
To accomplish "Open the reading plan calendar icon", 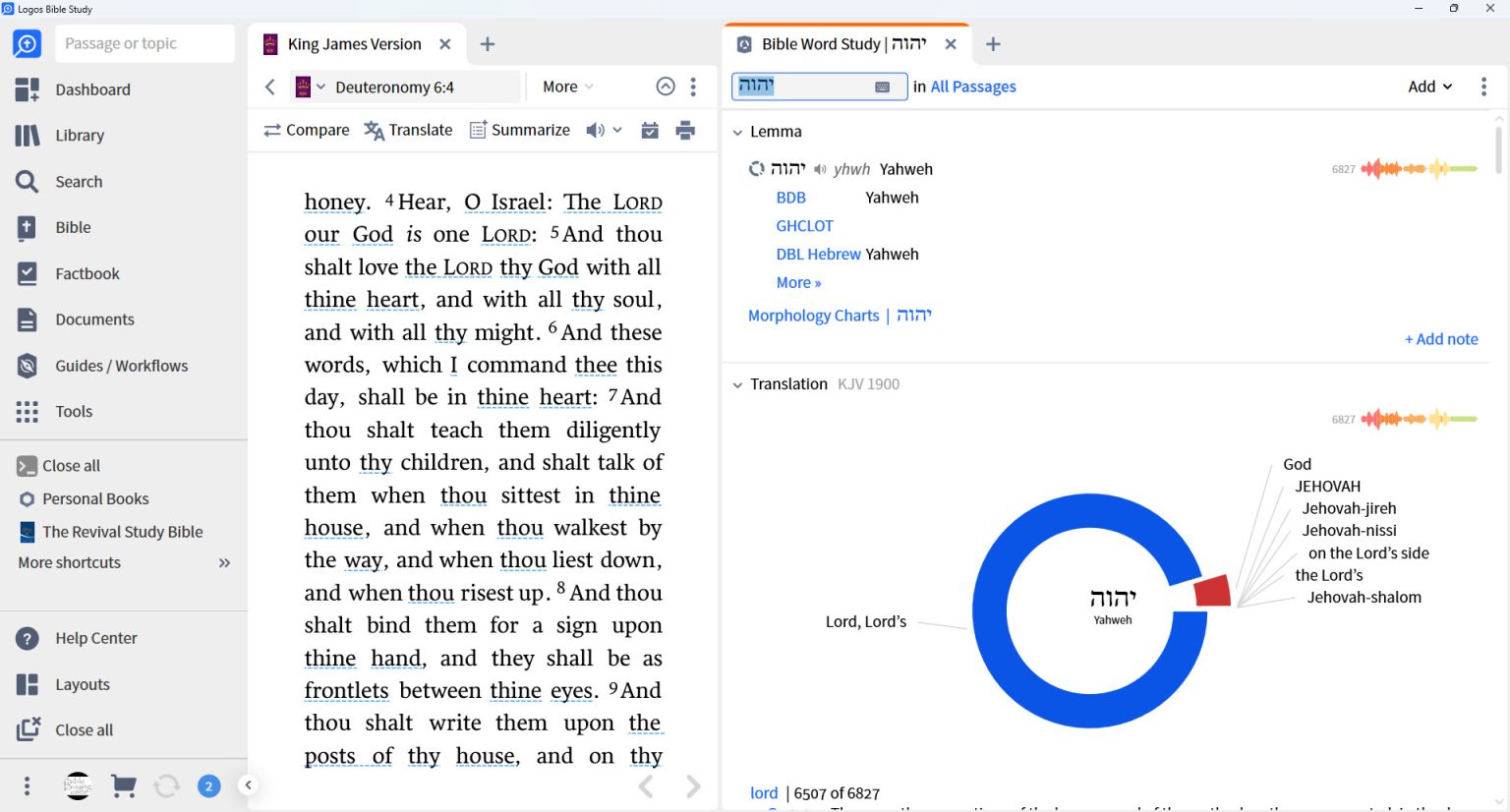I will [x=650, y=129].
